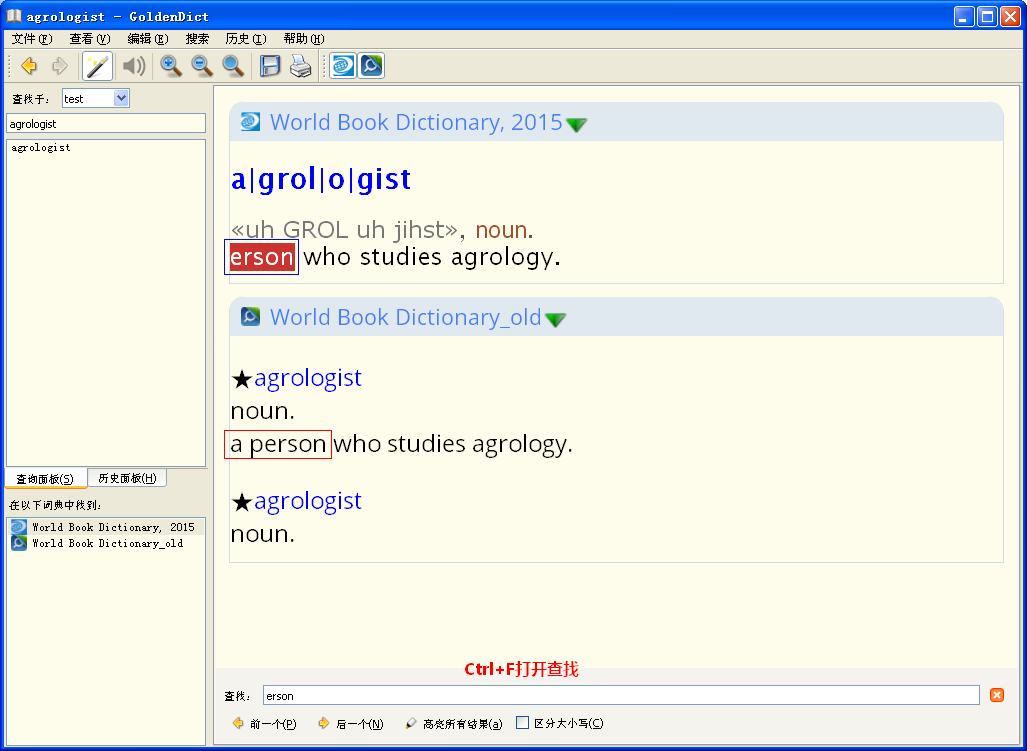Click the normal size magnifier icon
The width and height of the screenshot is (1027, 751).
tap(233, 65)
